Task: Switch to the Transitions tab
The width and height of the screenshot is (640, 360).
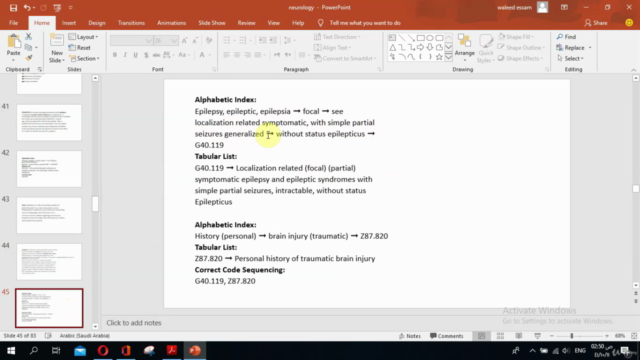Action: pos(131,23)
